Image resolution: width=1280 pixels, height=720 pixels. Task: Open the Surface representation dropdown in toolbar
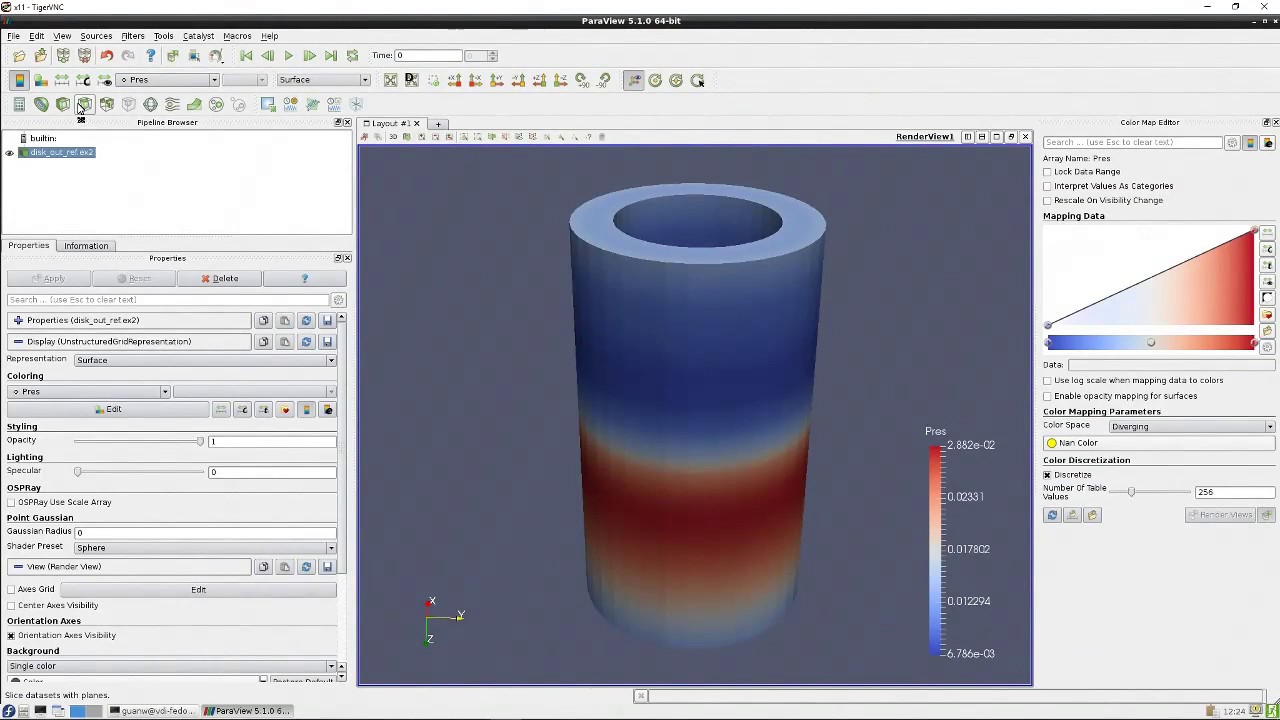point(323,80)
